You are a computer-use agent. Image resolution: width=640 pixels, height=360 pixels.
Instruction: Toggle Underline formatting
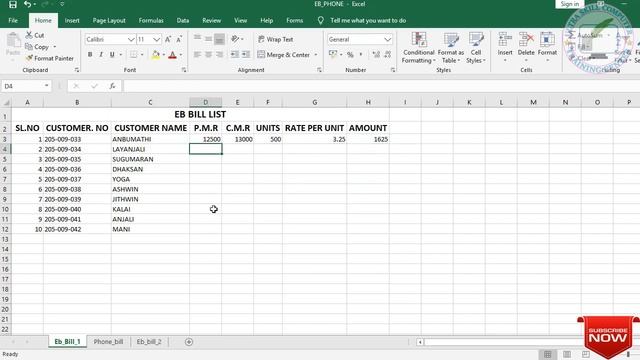click(x=112, y=55)
